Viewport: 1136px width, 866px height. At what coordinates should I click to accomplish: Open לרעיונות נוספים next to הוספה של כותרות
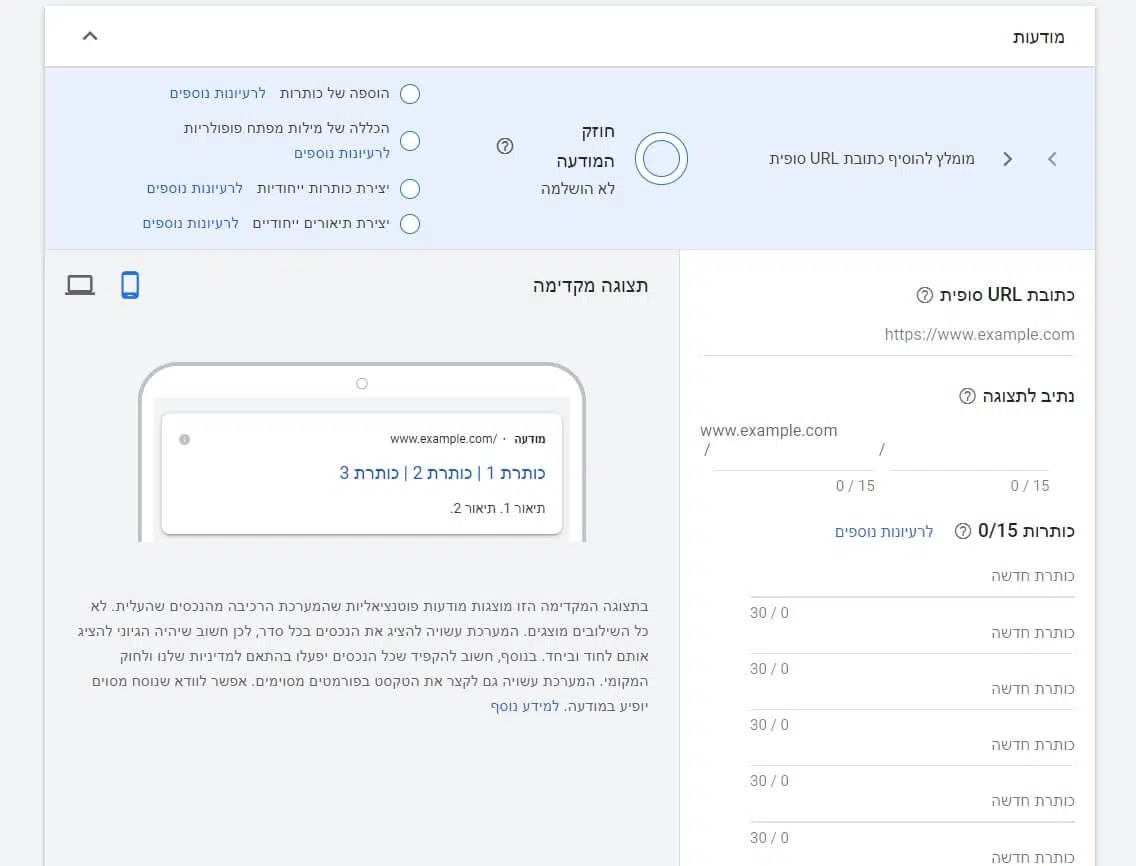click(x=217, y=93)
